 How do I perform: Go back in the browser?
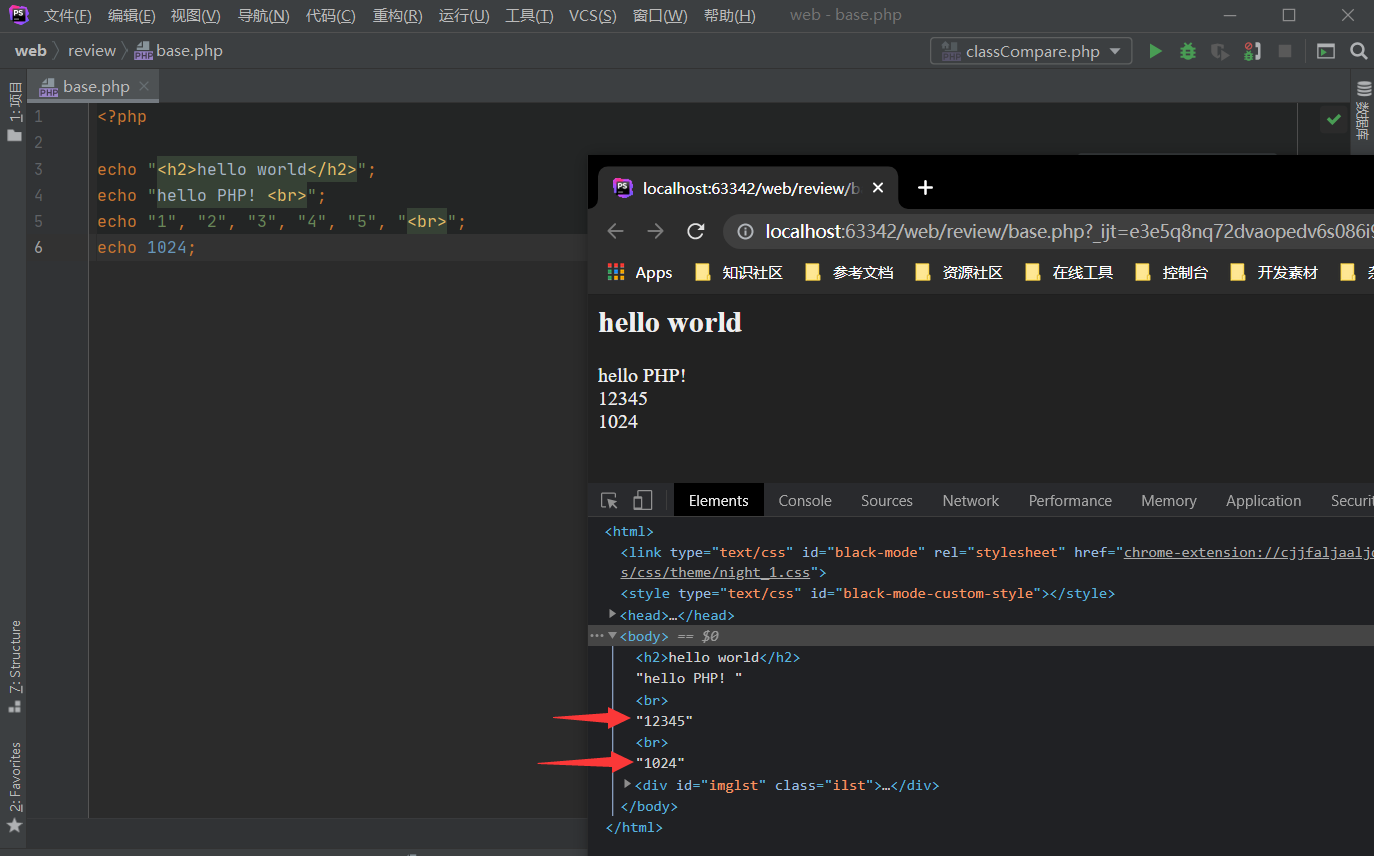click(x=615, y=231)
